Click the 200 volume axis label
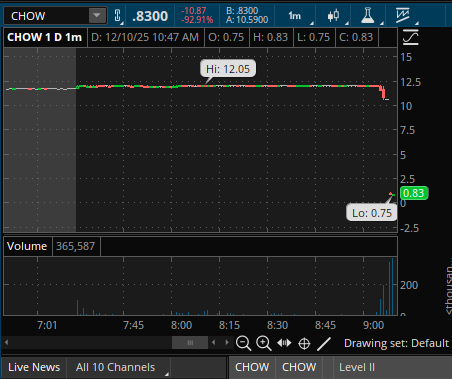The height and width of the screenshot is (379, 452). coord(409,285)
